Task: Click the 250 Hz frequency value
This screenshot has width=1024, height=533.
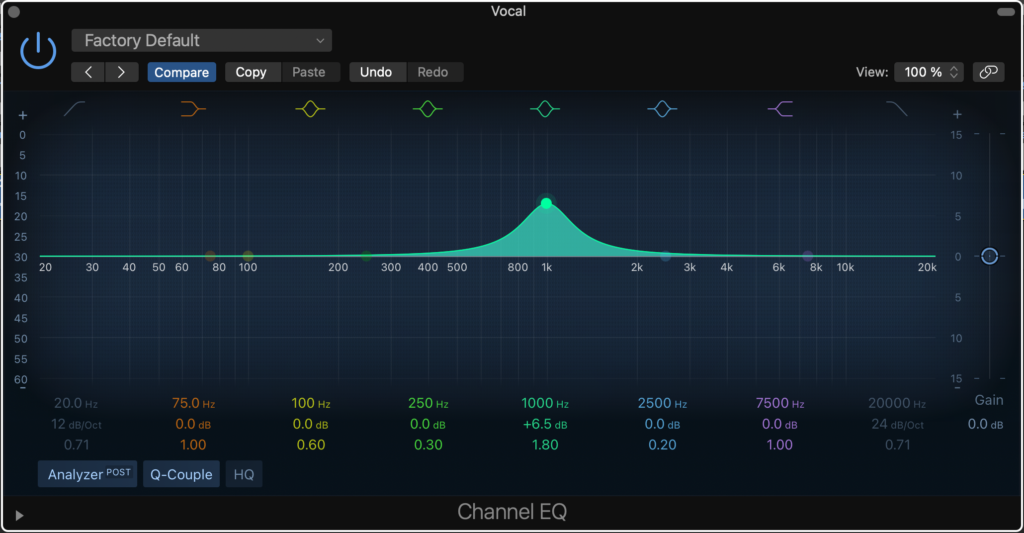Action: 428,403
